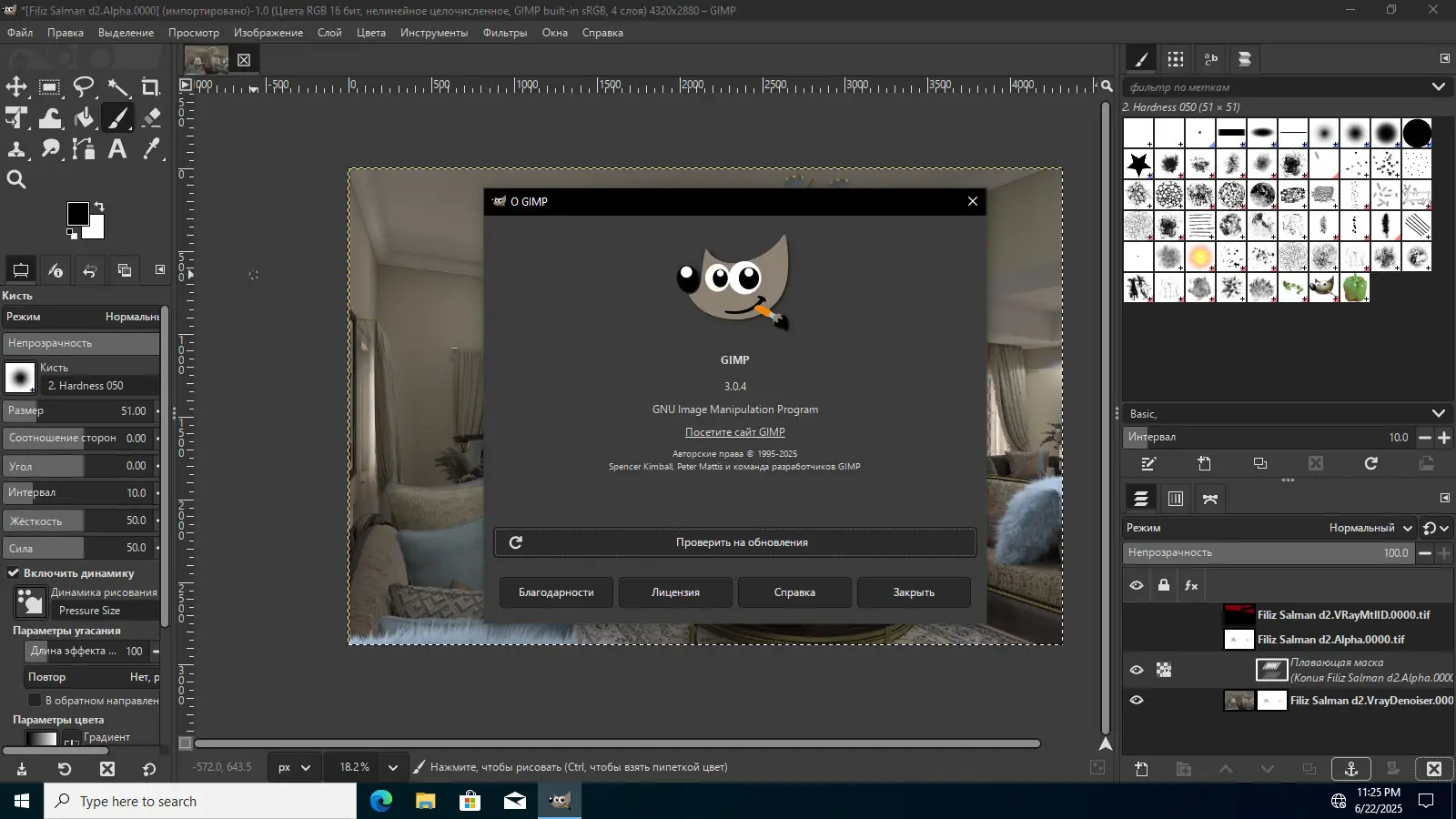Viewport: 1456px width, 819px height.
Task: Save current tool options preset
Action: tap(22, 769)
